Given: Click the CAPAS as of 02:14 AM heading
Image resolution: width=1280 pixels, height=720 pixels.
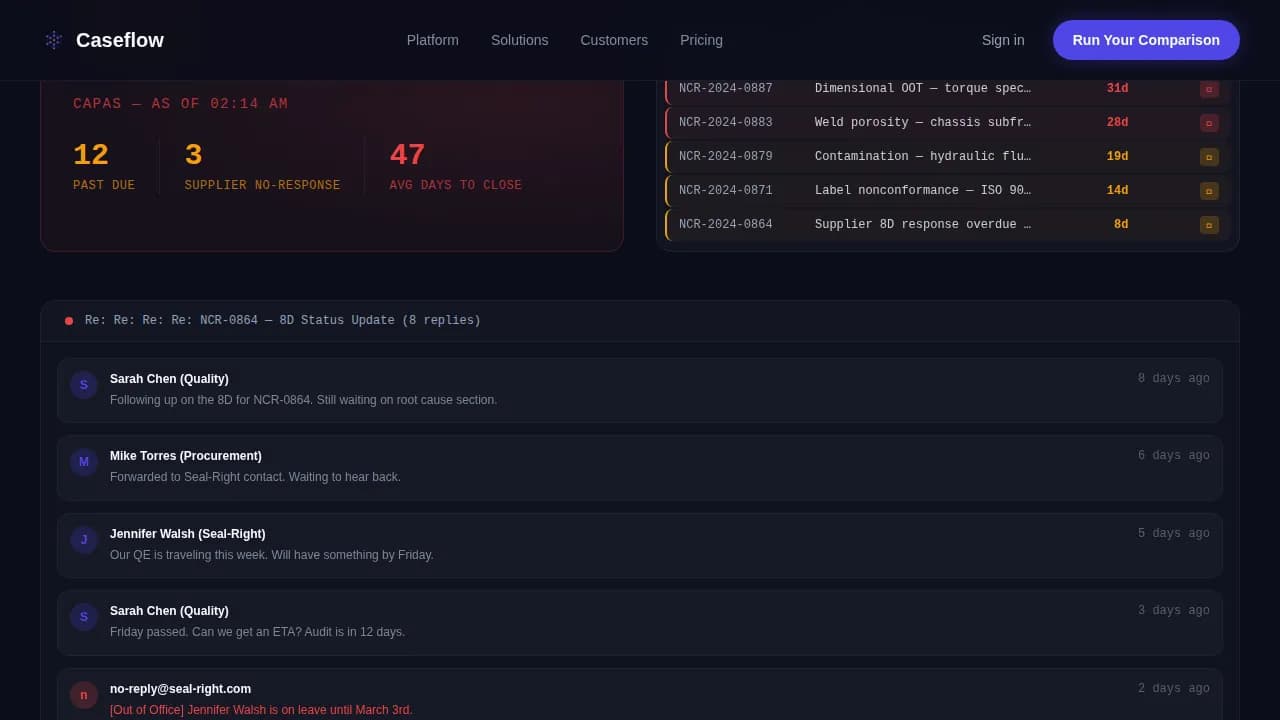Looking at the screenshot, I should click(x=180, y=104).
